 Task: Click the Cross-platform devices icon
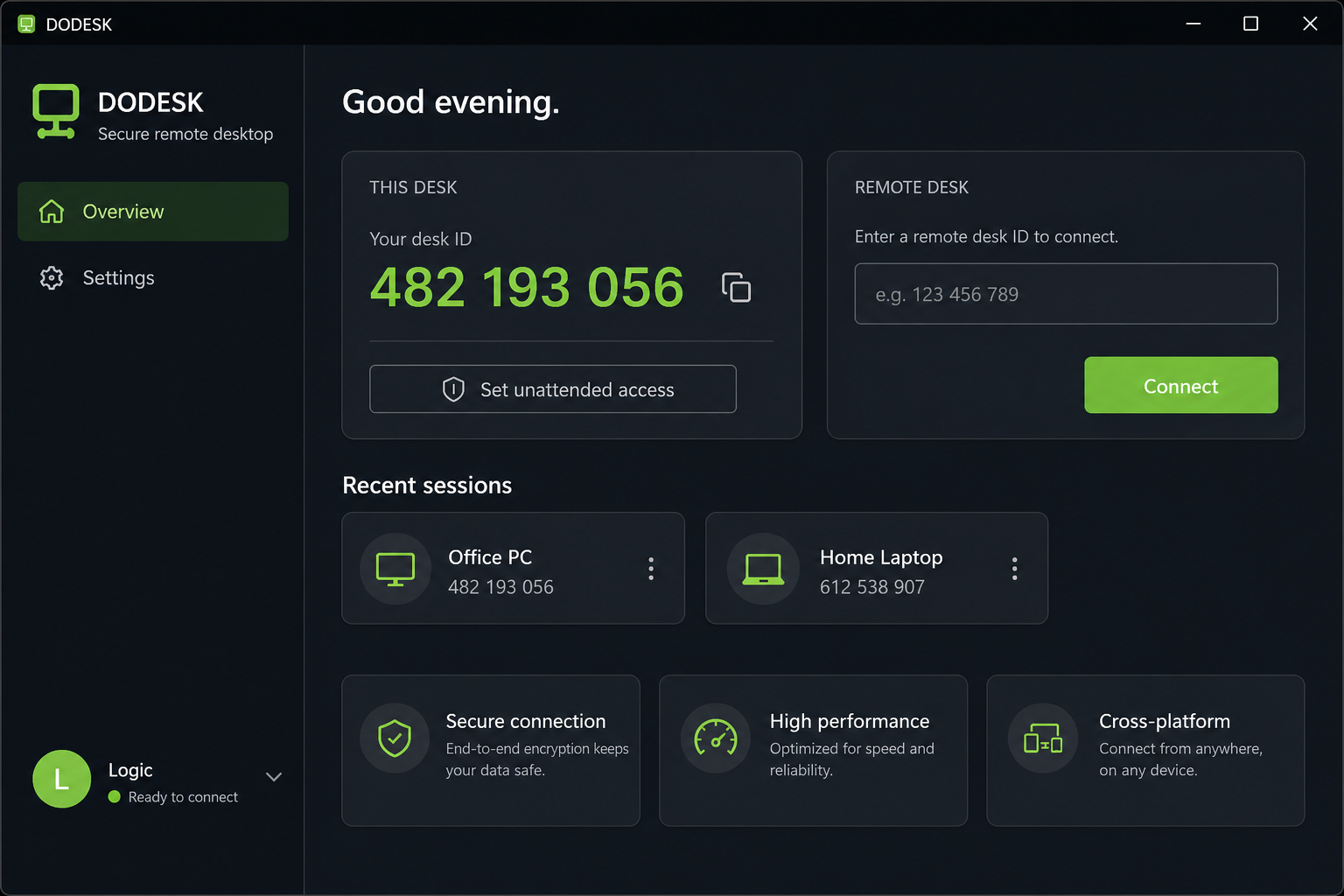point(1043,738)
